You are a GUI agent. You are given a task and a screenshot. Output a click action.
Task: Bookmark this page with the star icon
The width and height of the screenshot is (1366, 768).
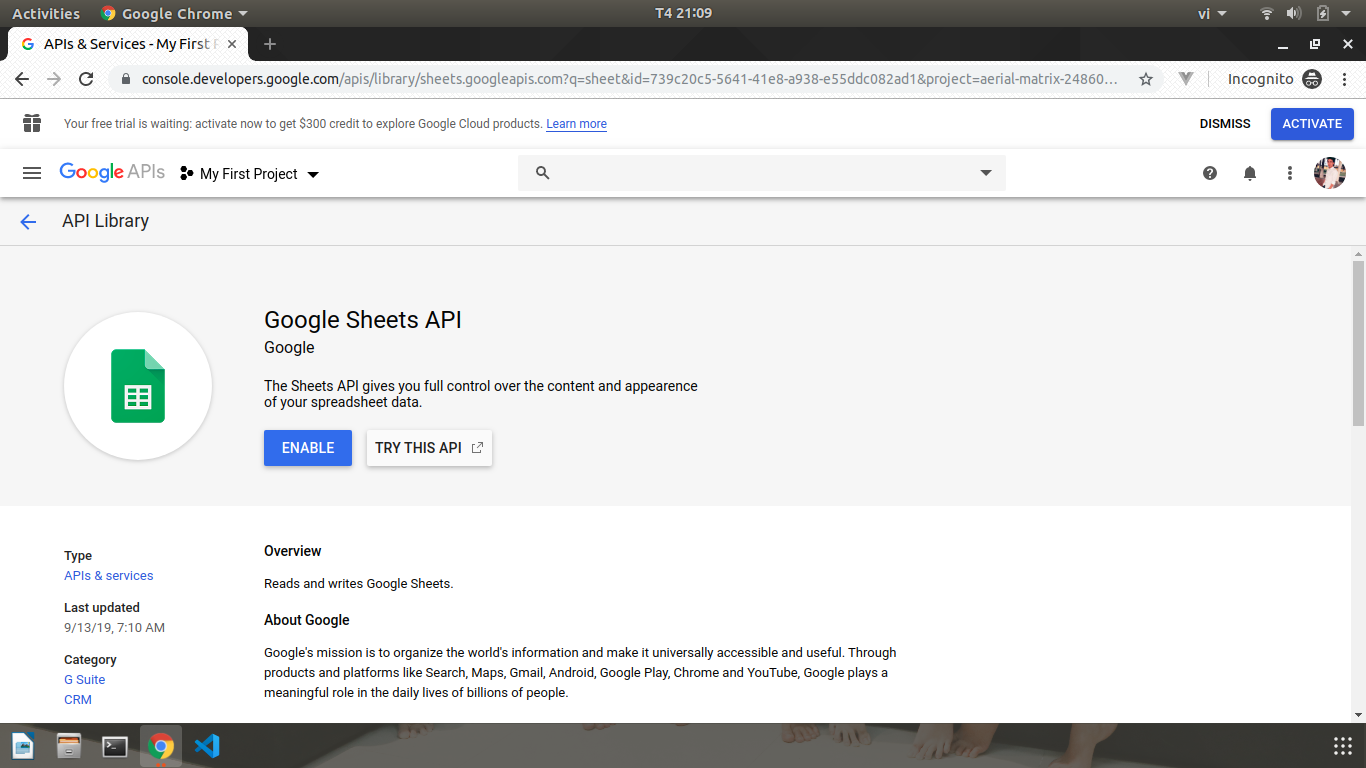(x=1146, y=79)
